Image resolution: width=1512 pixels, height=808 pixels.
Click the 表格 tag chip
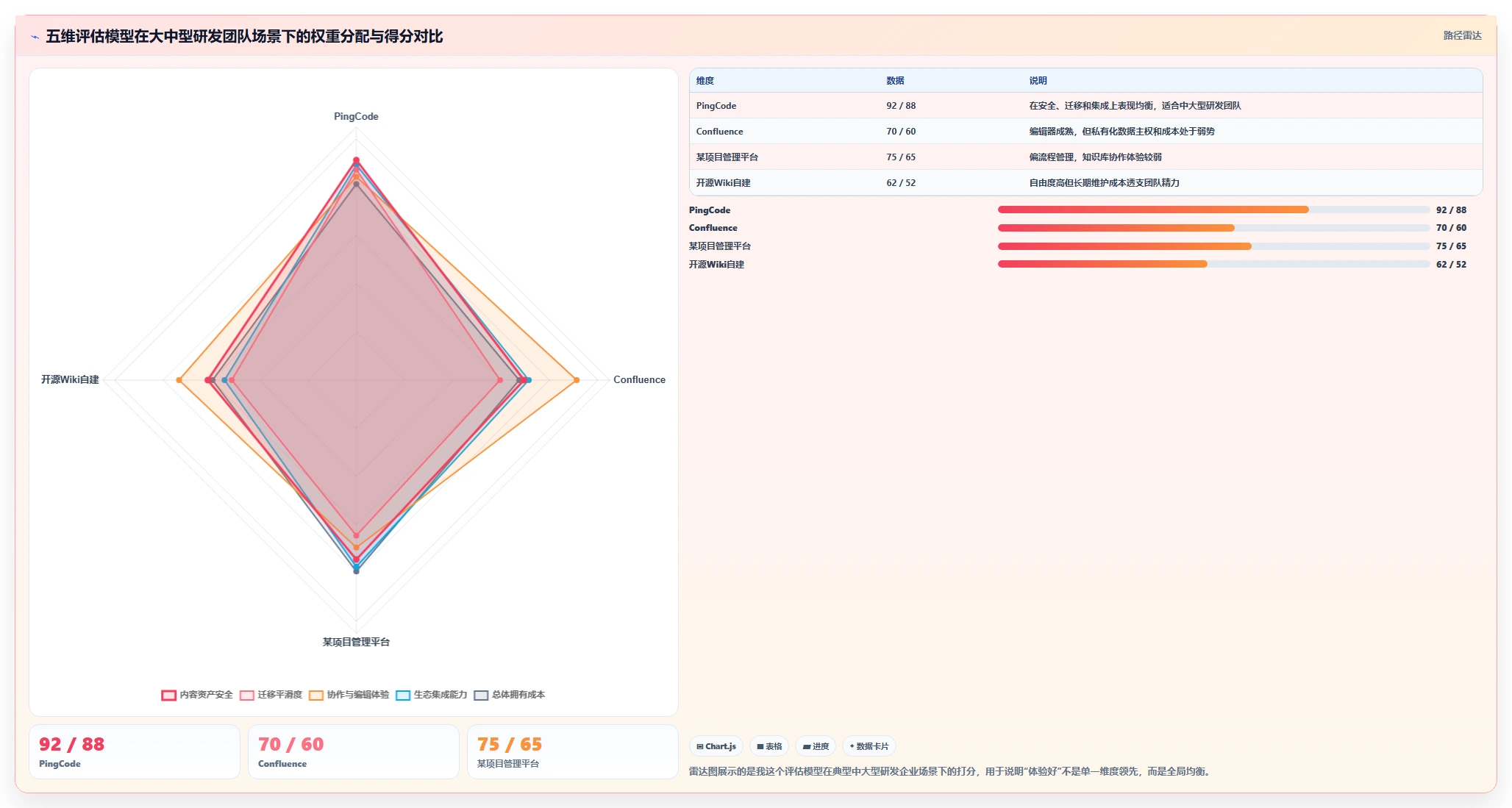(769, 746)
